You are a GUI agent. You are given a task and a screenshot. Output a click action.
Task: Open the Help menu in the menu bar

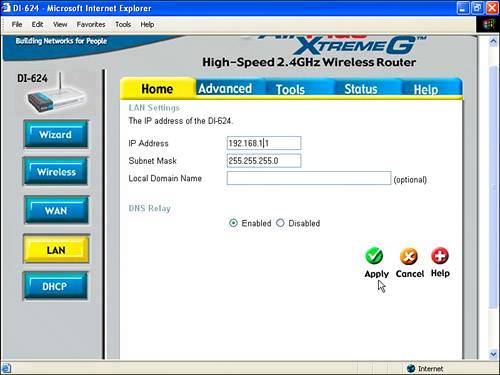tap(147, 24)
